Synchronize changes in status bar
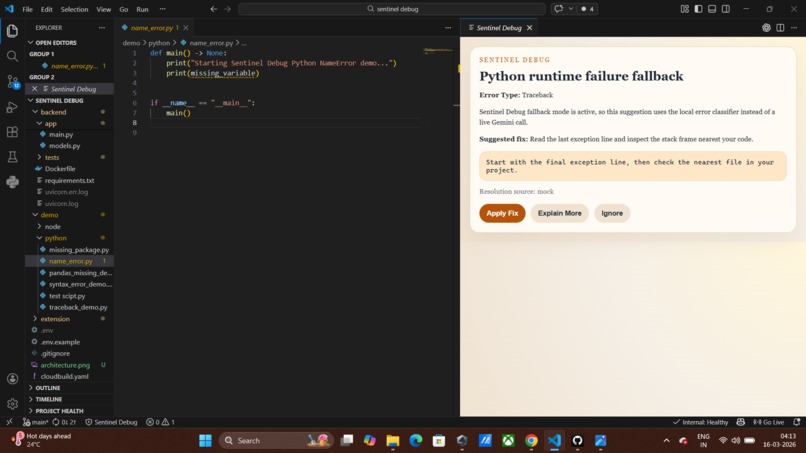Screen dimensions: 806x453 click(x=64, y=422)
